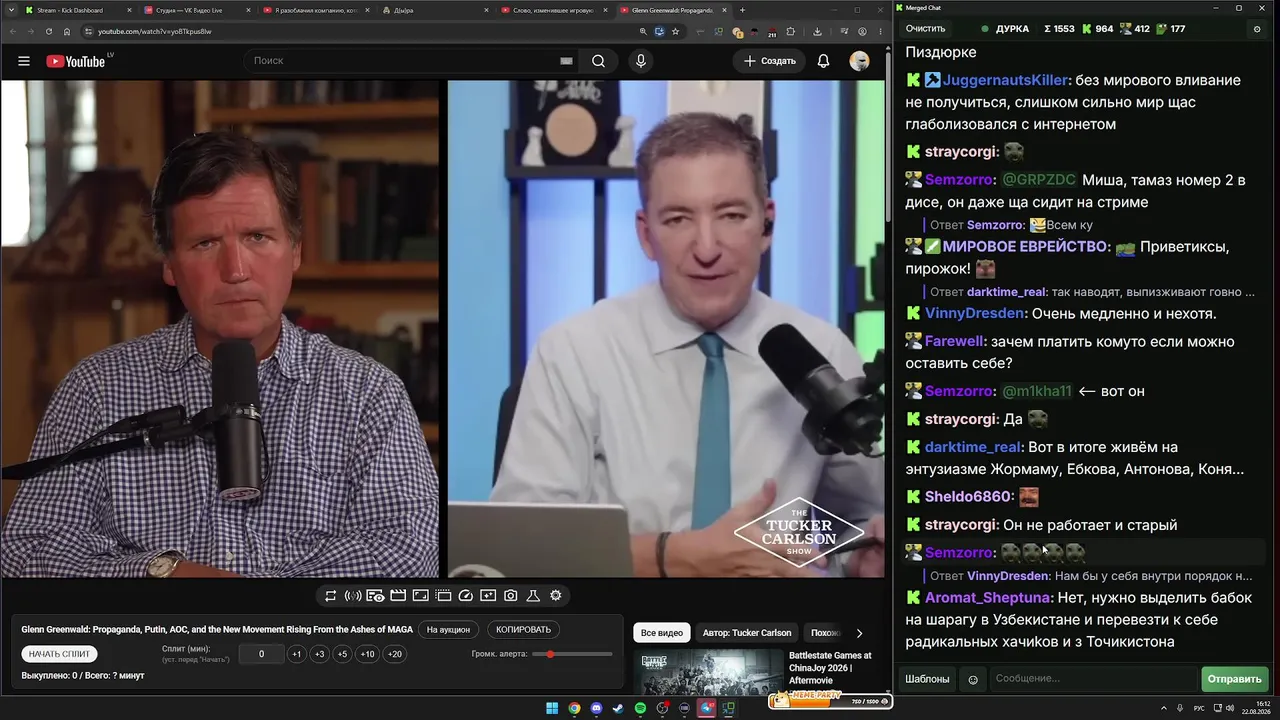Click the Aromat_Sheptuna username in chat

(988, 598)
